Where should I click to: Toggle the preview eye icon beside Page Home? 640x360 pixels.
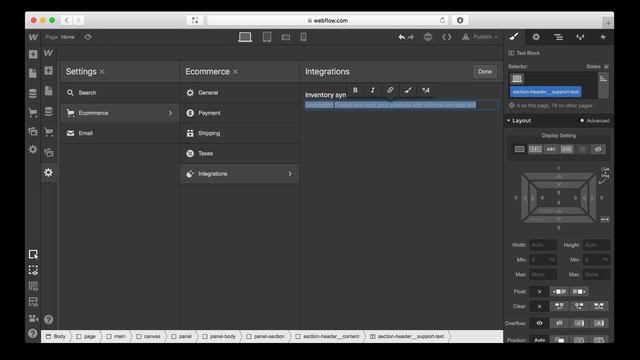click(88, 37)
